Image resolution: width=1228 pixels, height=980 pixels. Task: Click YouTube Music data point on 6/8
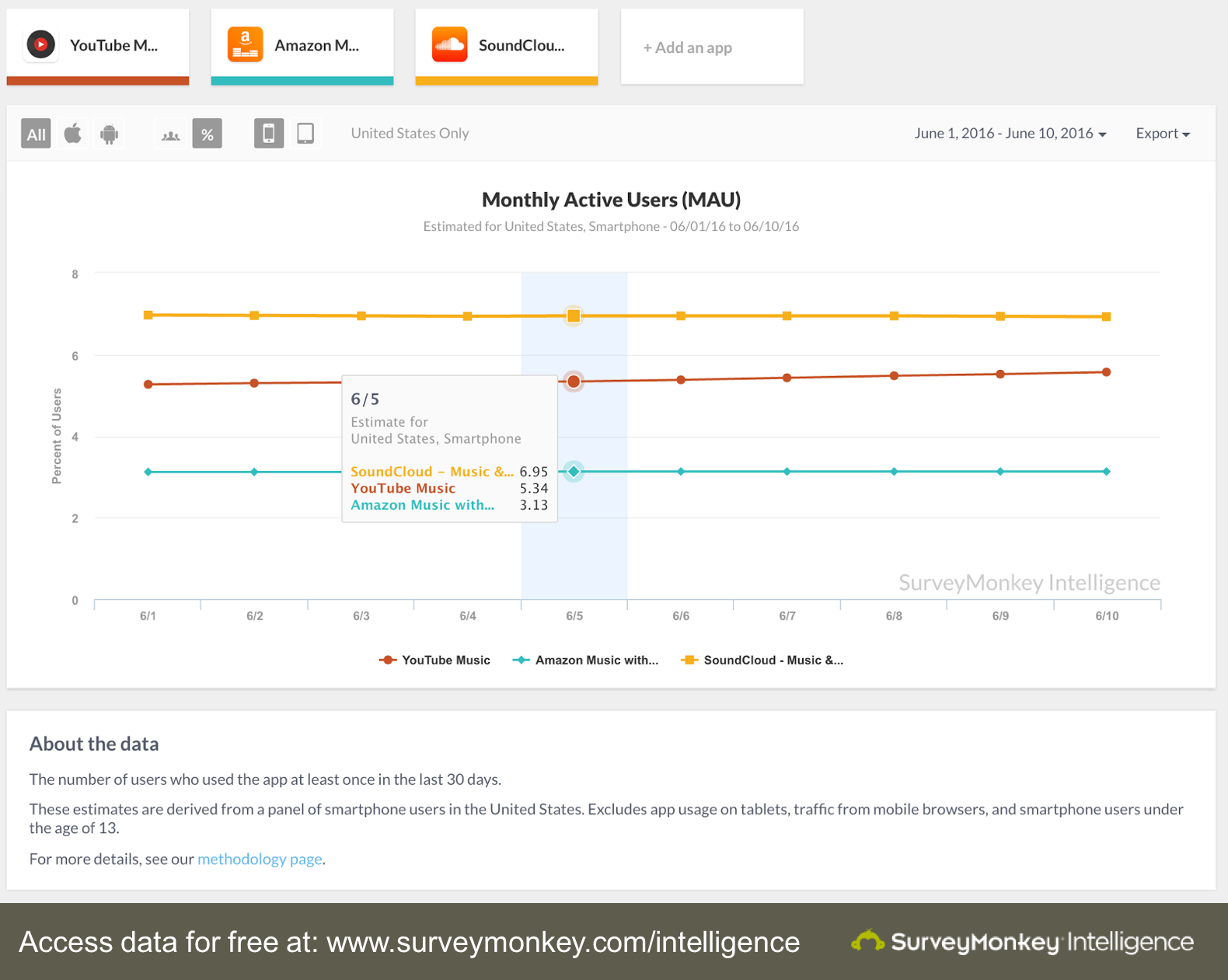click(x=894, y=375)
